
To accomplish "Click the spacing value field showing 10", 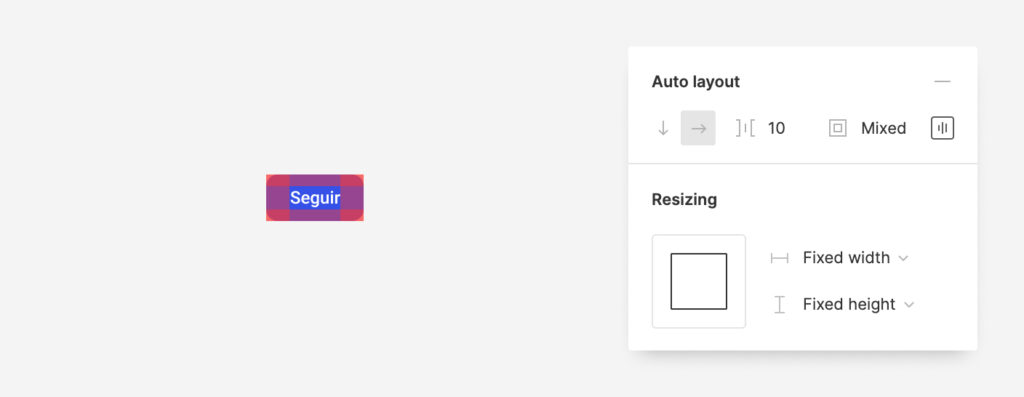I will click(776, 129).
